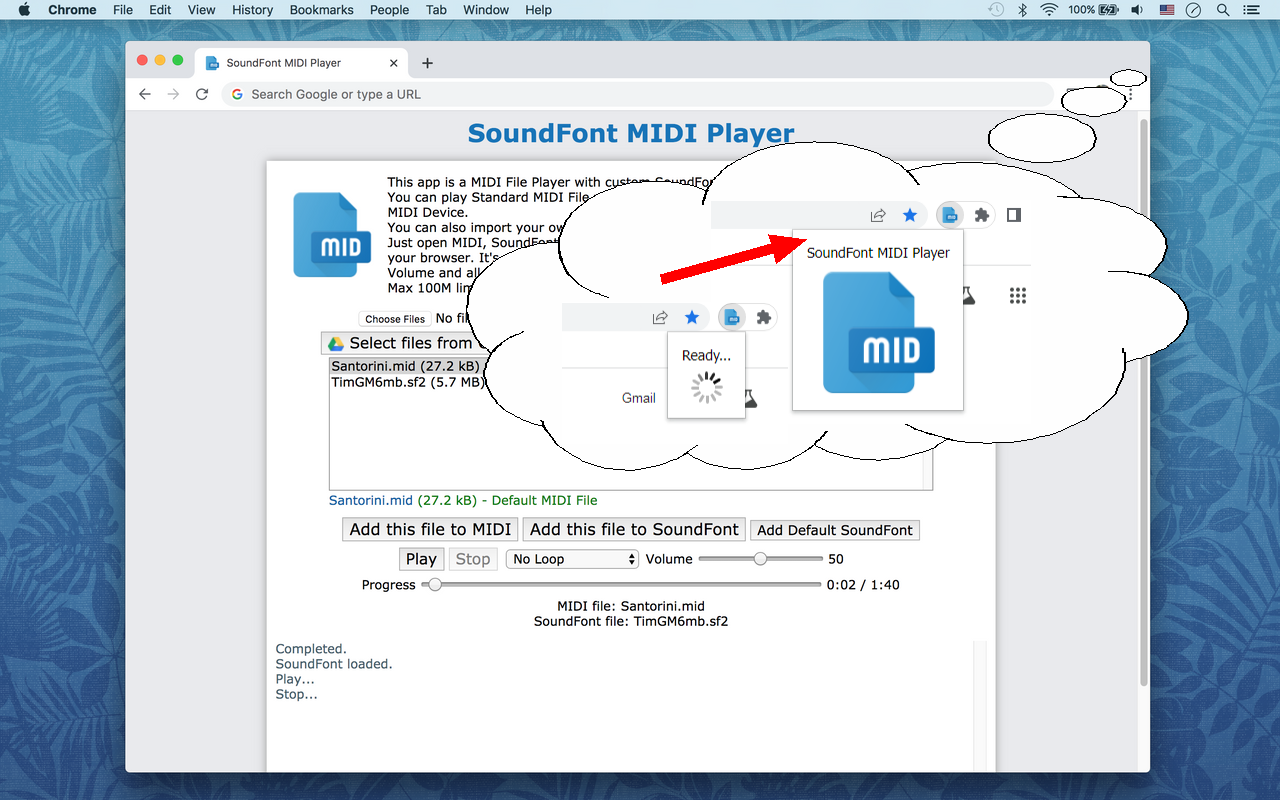
Task: Open the View menu
Action: pos(202,10)
